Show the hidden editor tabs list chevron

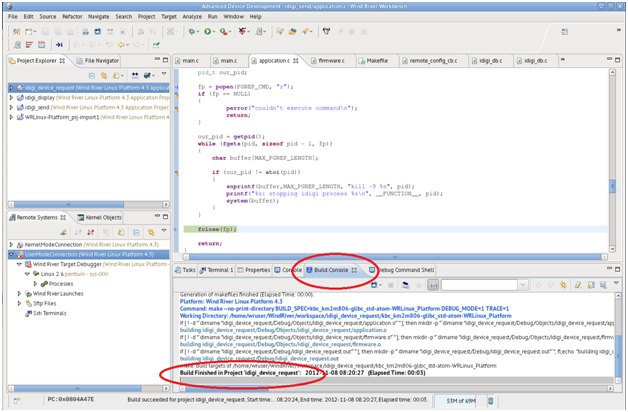pyautogui.click(x=563, y=60)
